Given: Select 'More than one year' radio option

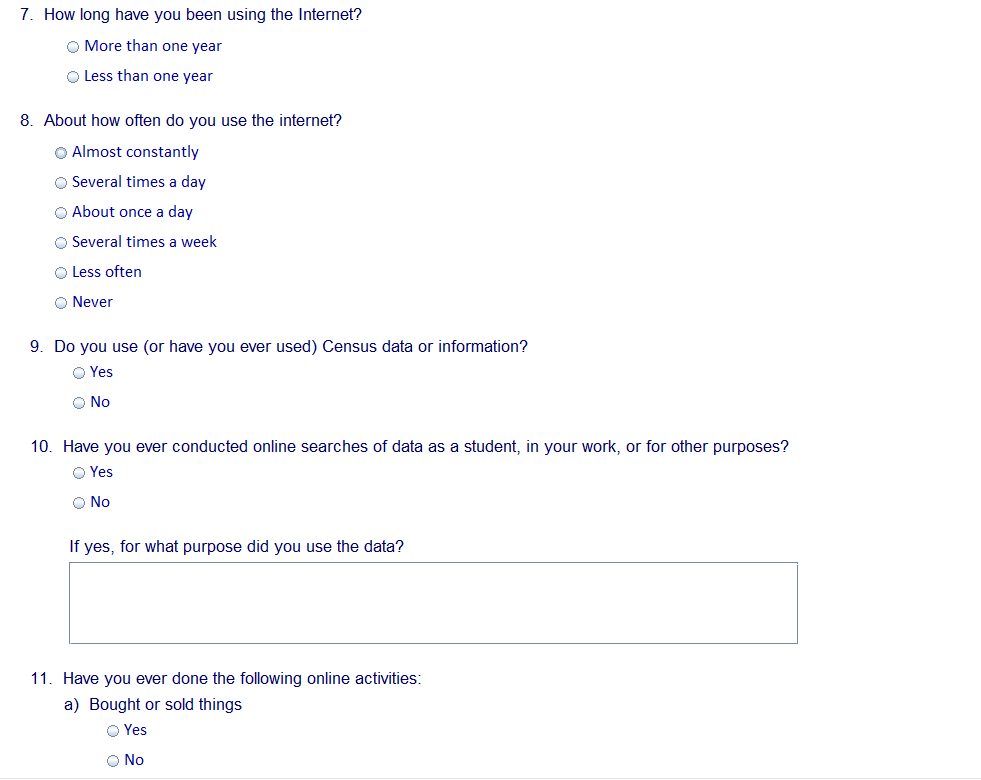Looking at the screenshot, I should tap(74, 47).
